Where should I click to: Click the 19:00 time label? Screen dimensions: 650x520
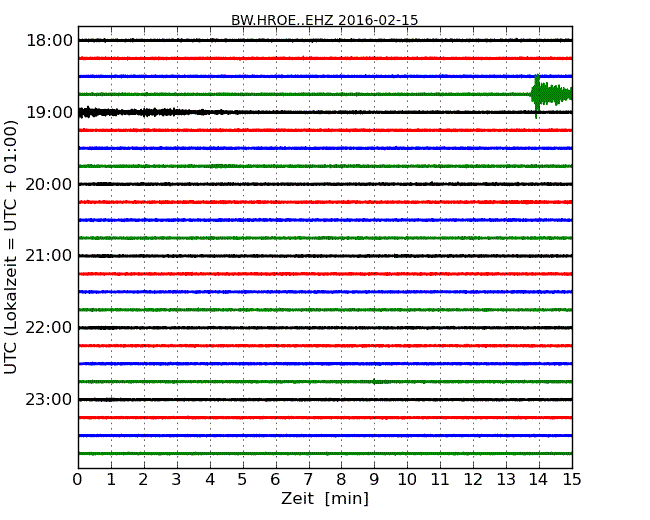click(x=49, y=112)
